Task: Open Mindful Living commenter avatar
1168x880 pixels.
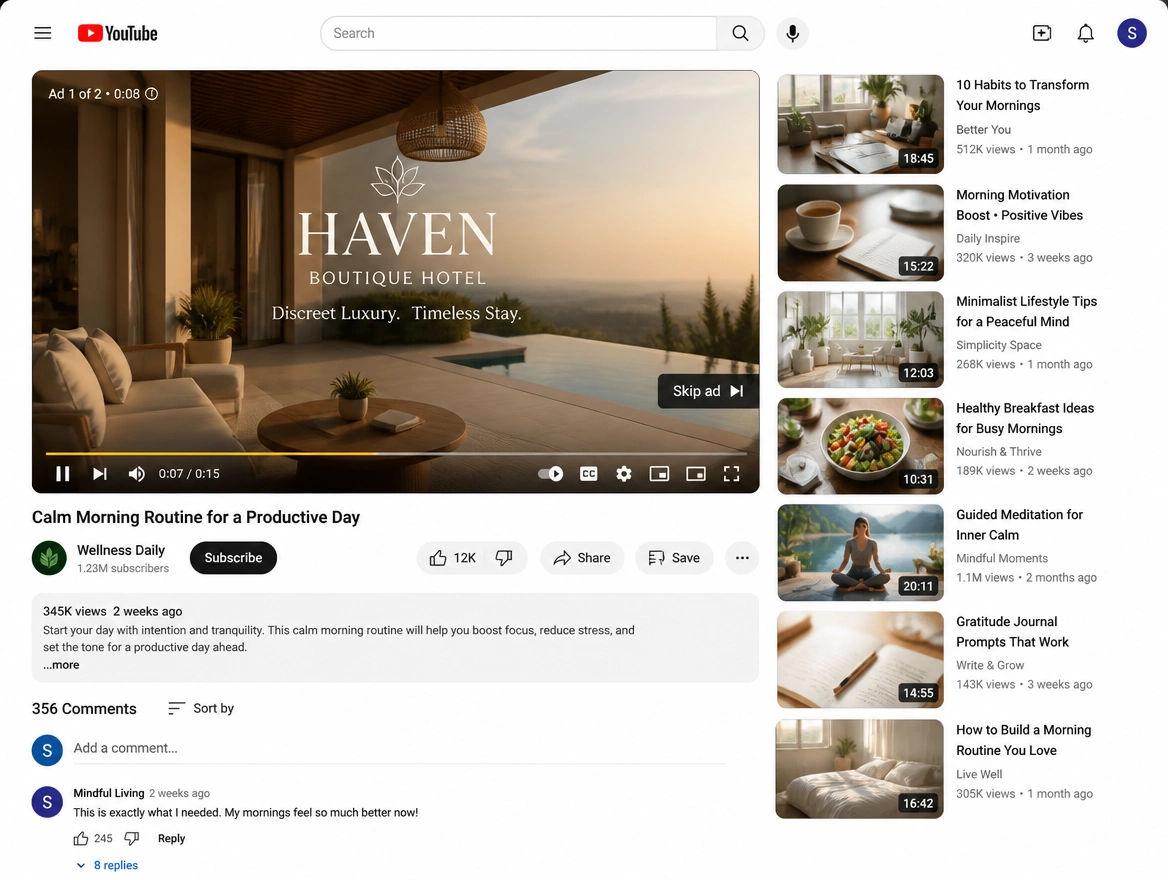Action: pyautogui.click(x=47, y=802)
